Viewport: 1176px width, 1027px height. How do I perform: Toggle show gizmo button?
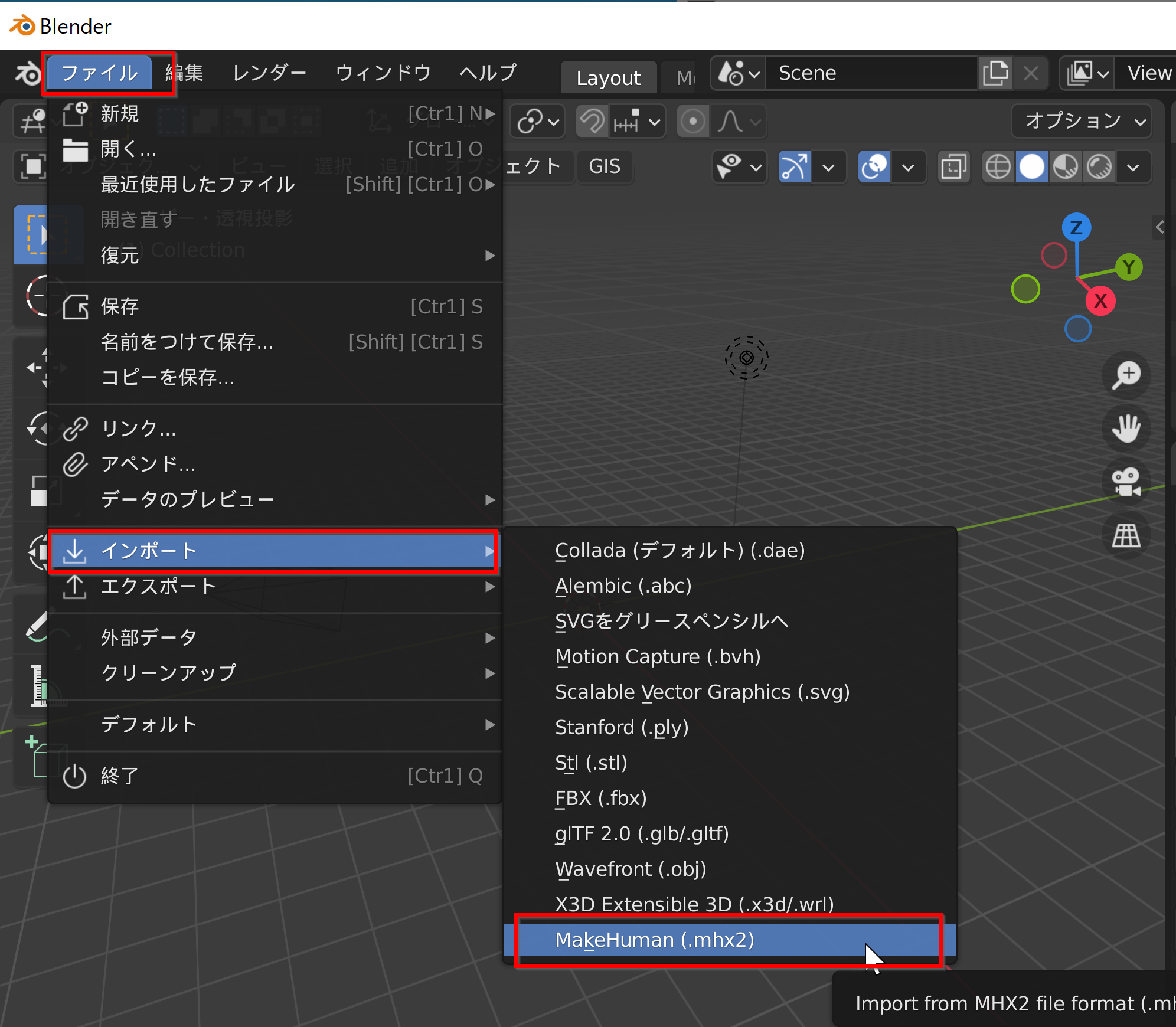tap(794, 167)
